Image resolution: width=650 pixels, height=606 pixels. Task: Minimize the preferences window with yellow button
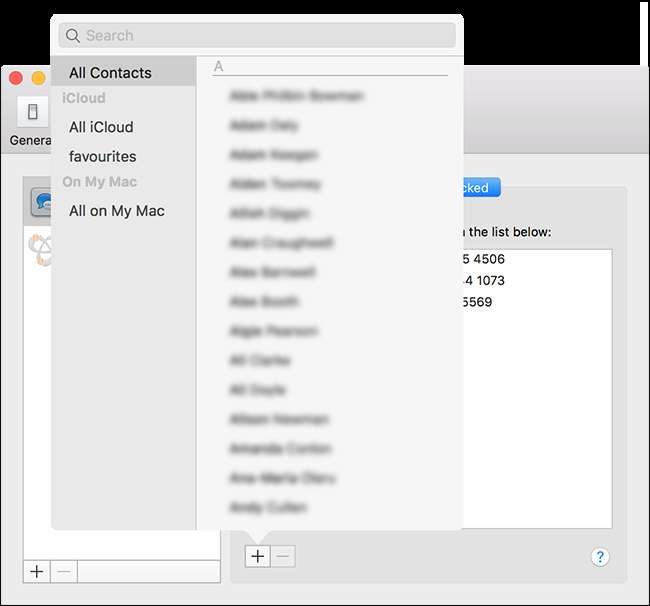pos(39,78)
